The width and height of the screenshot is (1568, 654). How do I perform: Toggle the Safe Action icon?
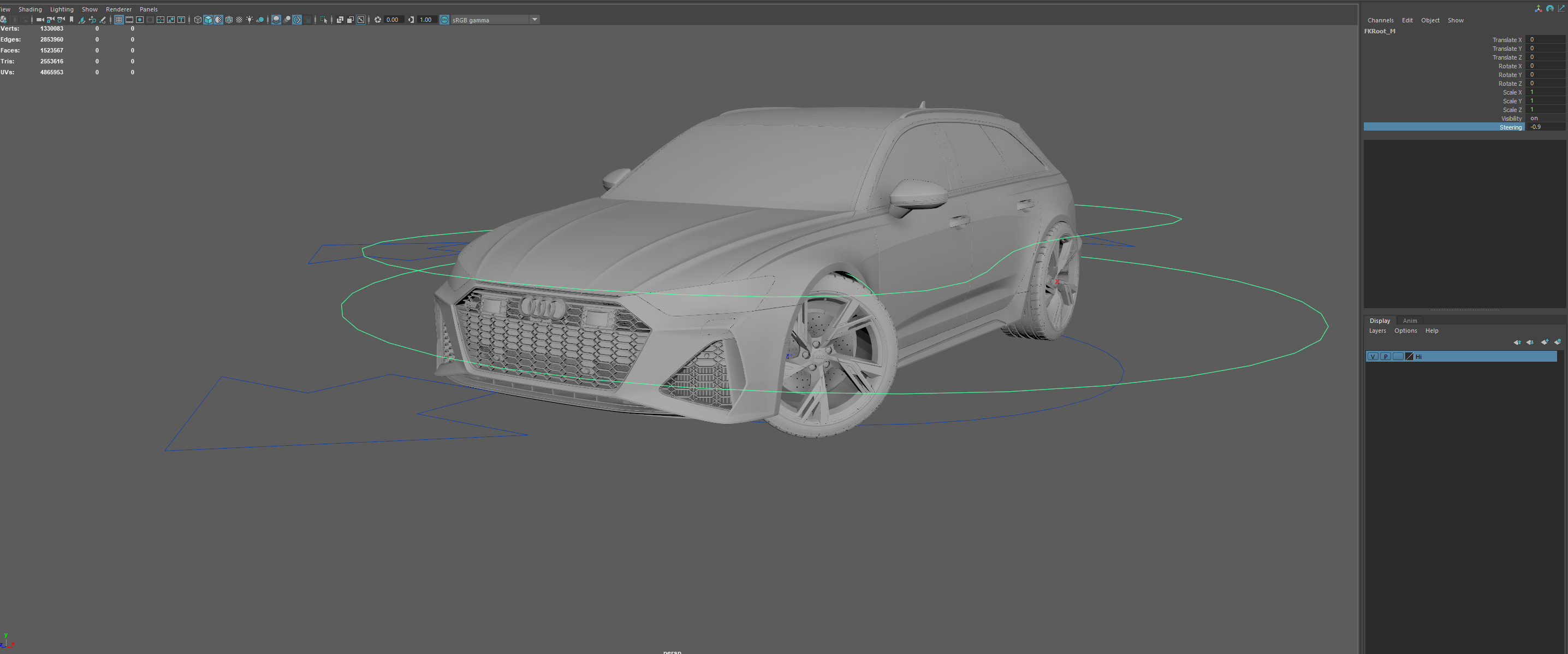pyautogui.click(x=171, y=20)
